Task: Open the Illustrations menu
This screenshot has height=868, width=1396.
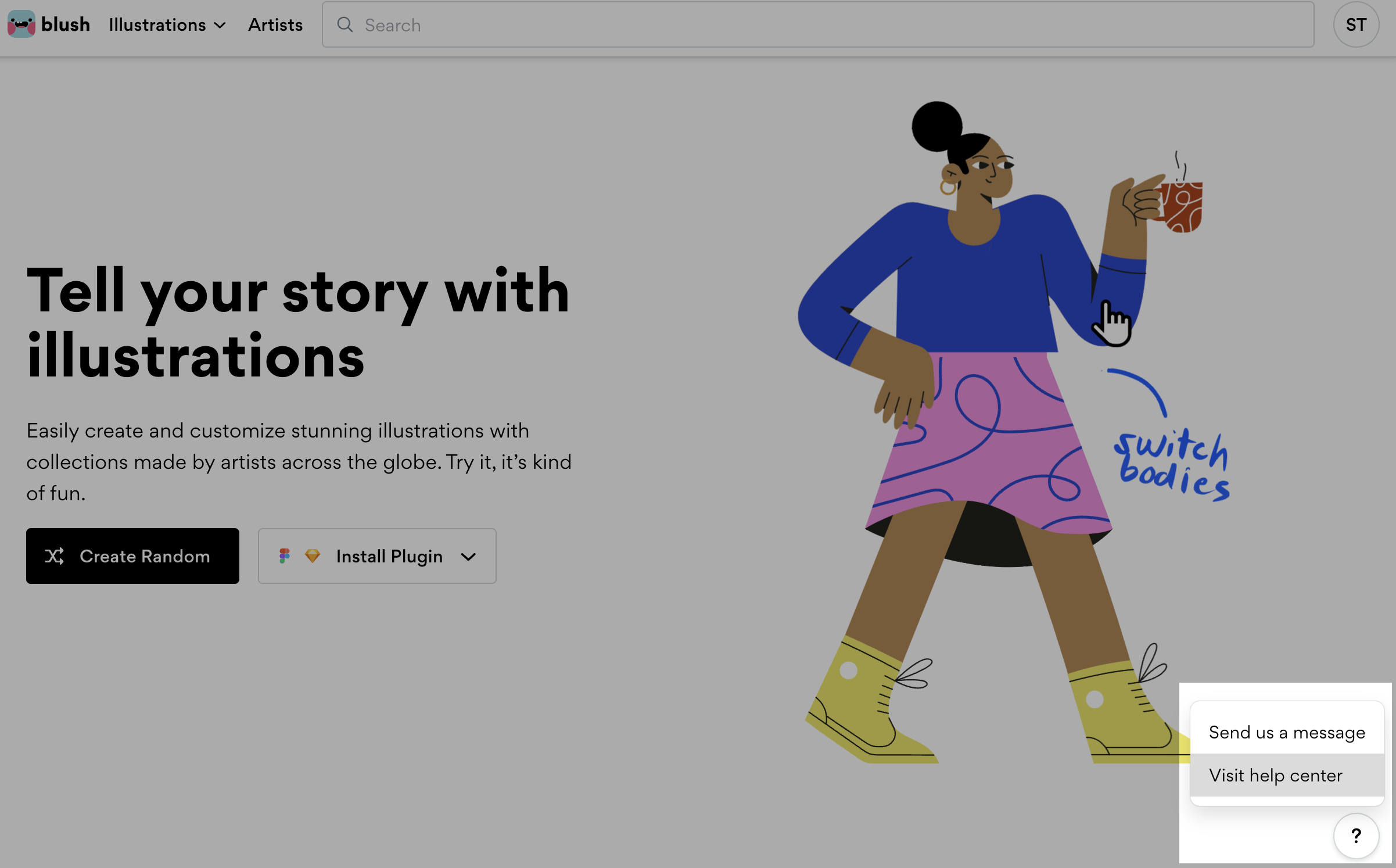Action: 157,25
